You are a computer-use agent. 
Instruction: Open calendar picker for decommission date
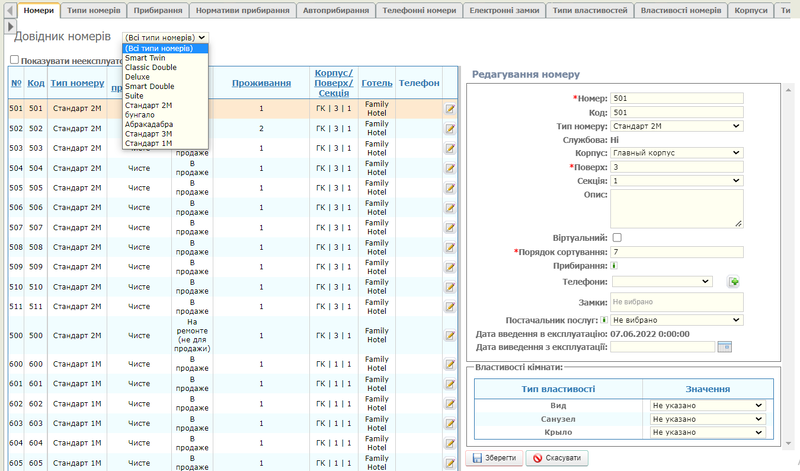(x=725, y=347)
